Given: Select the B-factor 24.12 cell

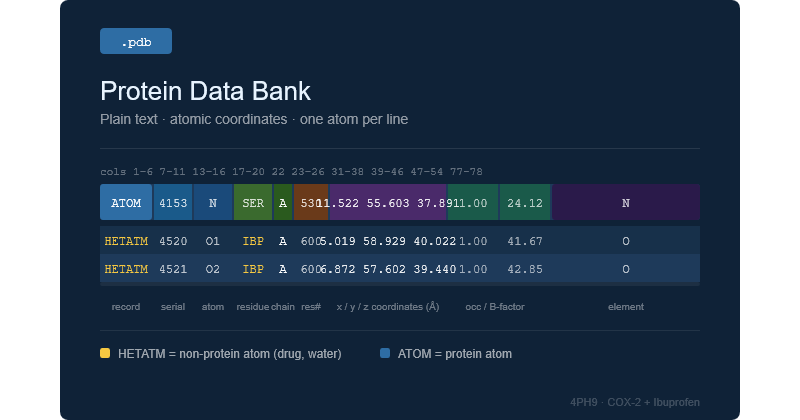Looking at the screenshot, I should 525,202.
